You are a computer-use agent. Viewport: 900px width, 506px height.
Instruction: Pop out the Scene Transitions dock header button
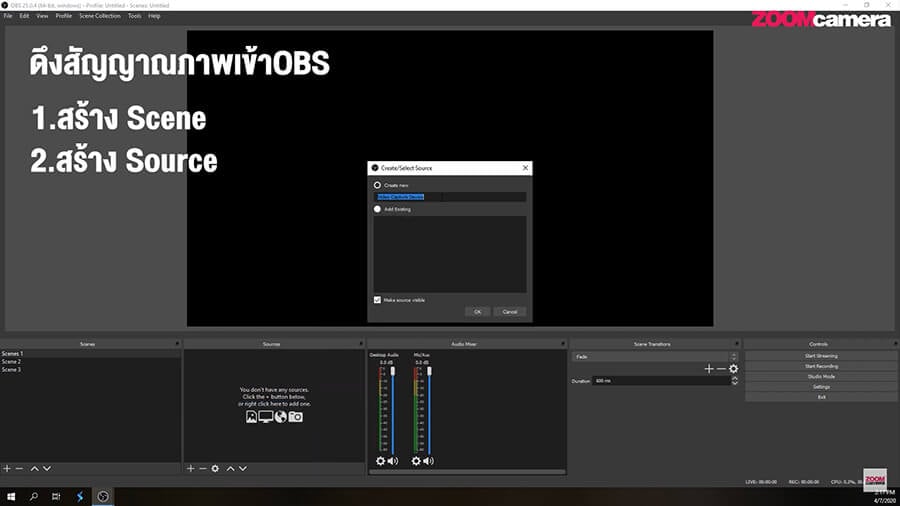coord(736,344)
